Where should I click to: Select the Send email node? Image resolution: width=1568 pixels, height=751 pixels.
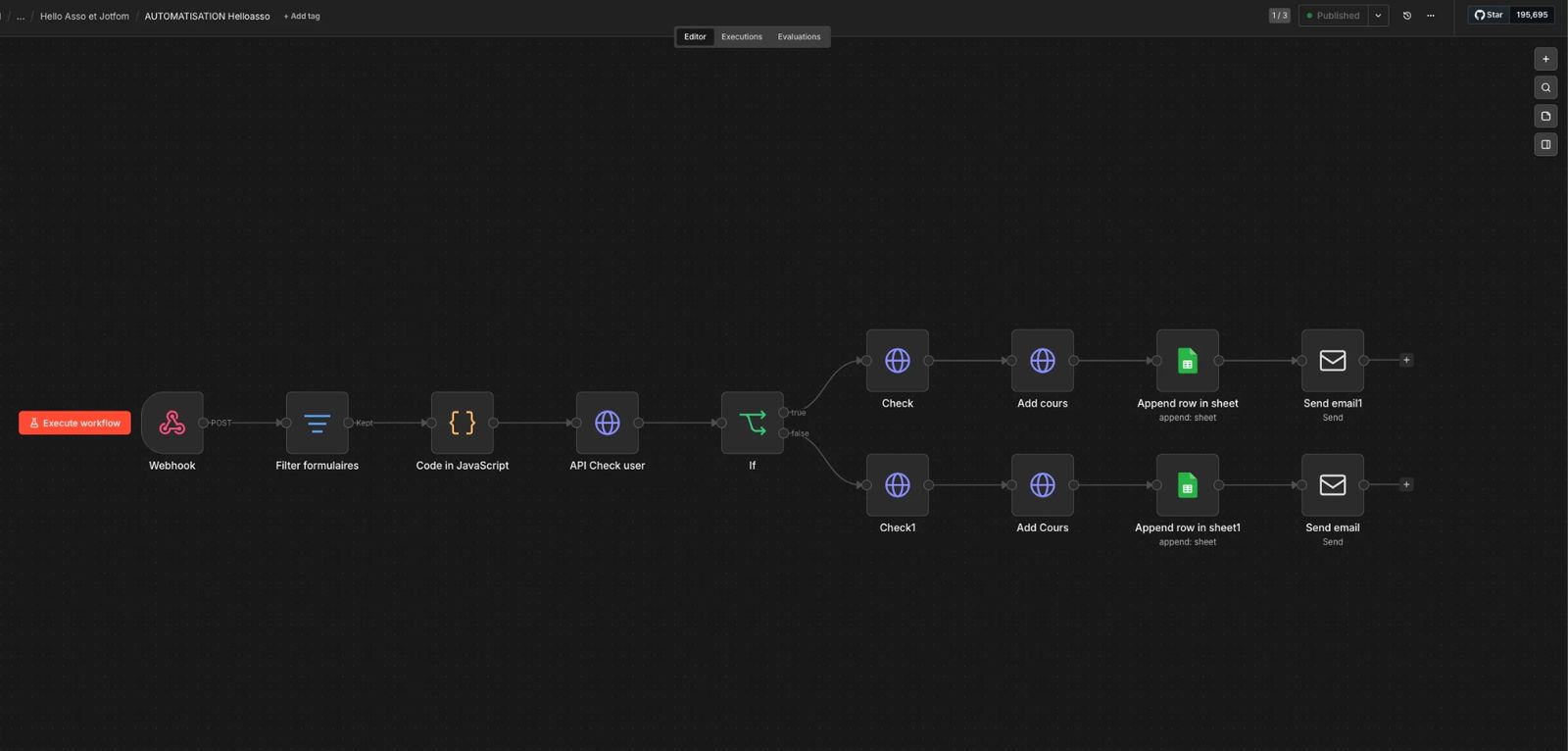1332,485
